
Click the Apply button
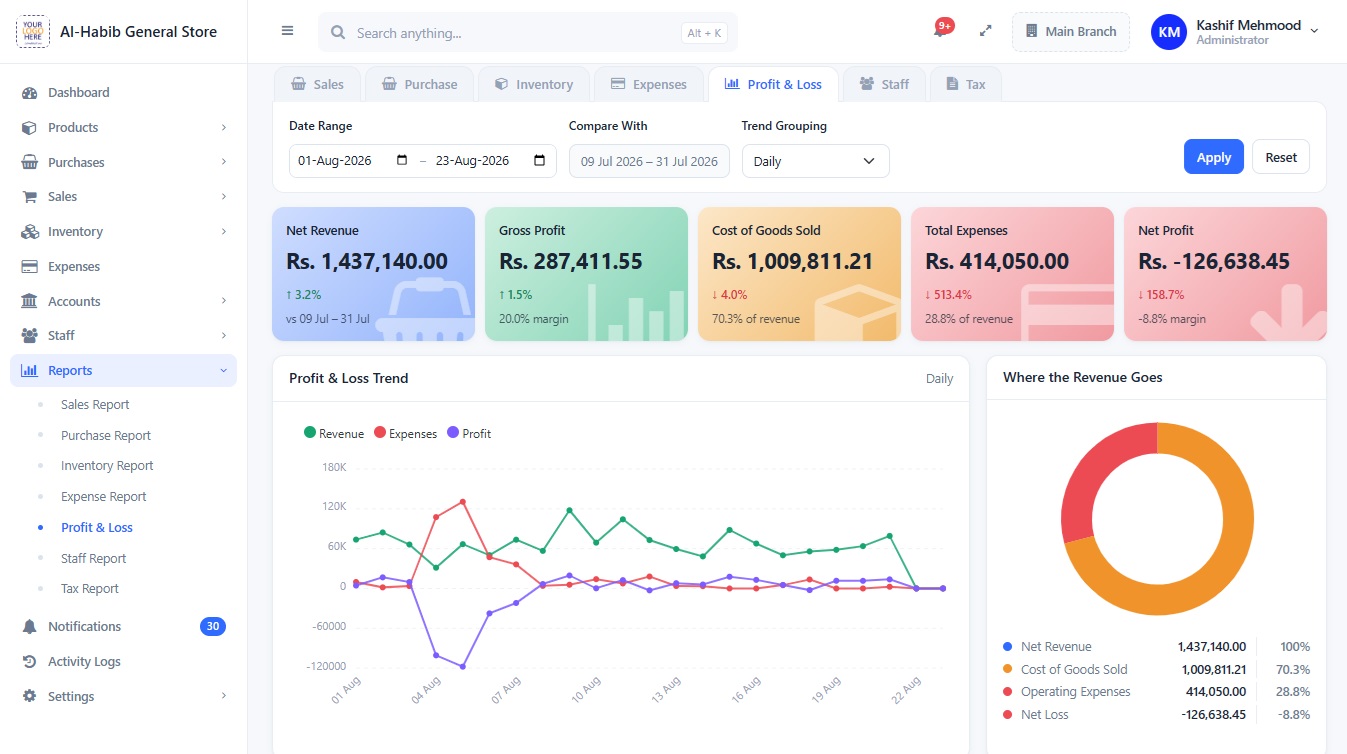click(1214, 157)
